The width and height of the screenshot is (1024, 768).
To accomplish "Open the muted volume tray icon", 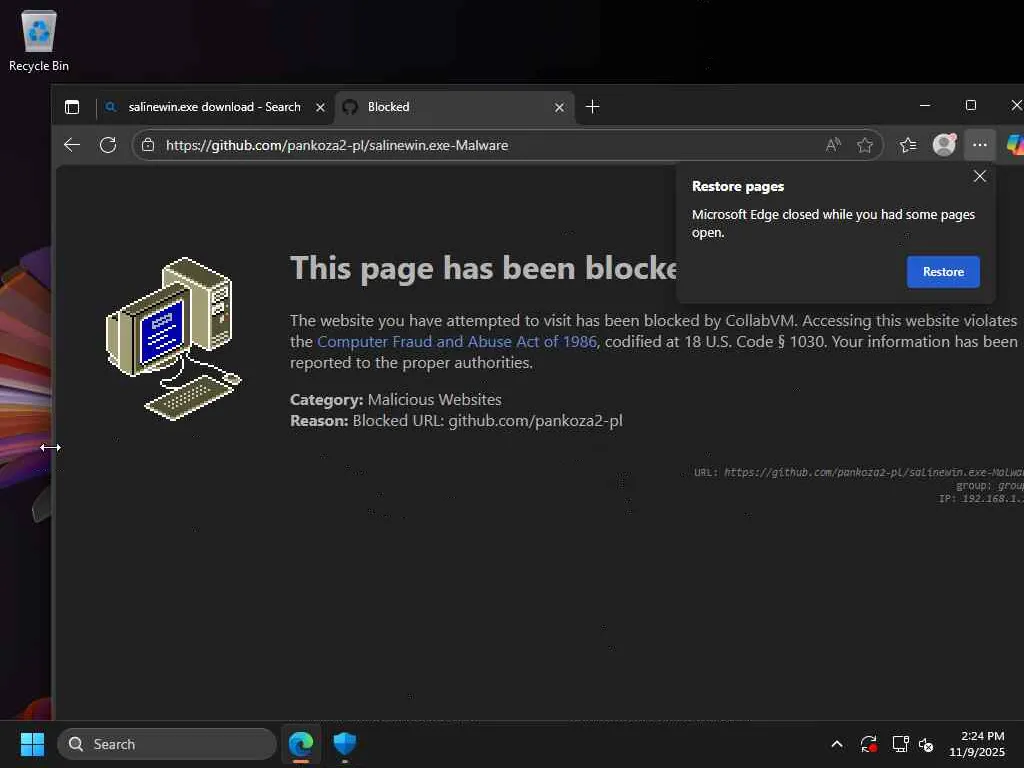I will (926, 744).
